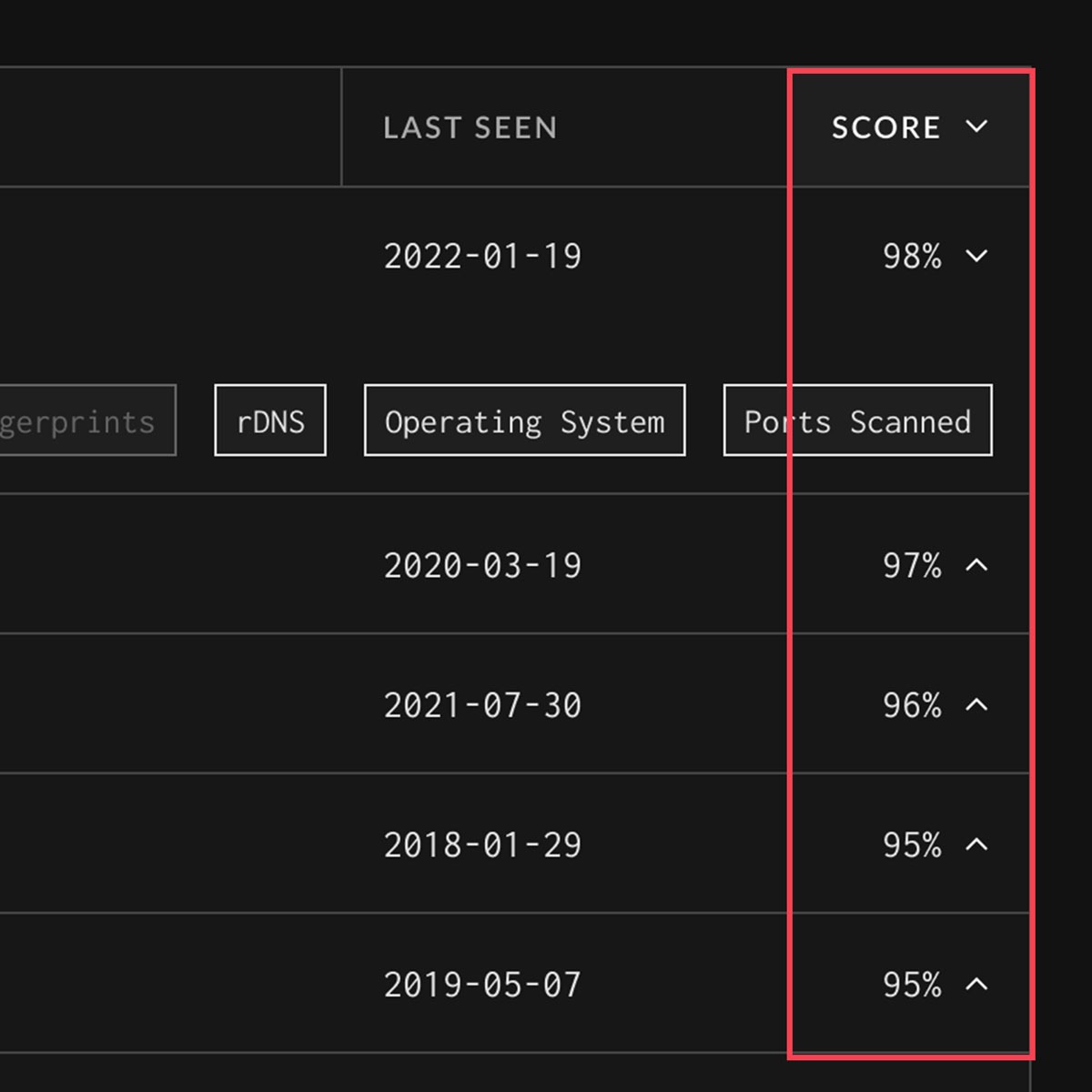
Task: Expand chevron in the 2019-05-07 row
Action: (x=976, y=984)
